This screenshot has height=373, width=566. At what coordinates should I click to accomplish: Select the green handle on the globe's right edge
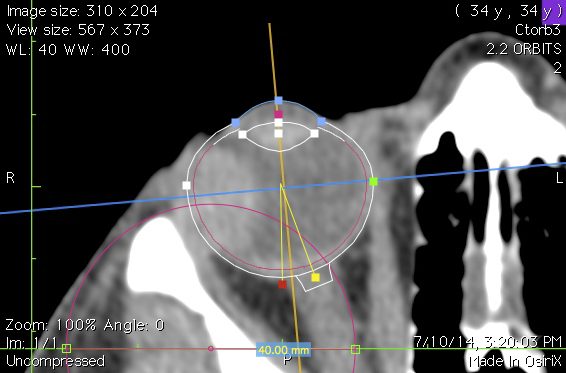coord(374,181)
